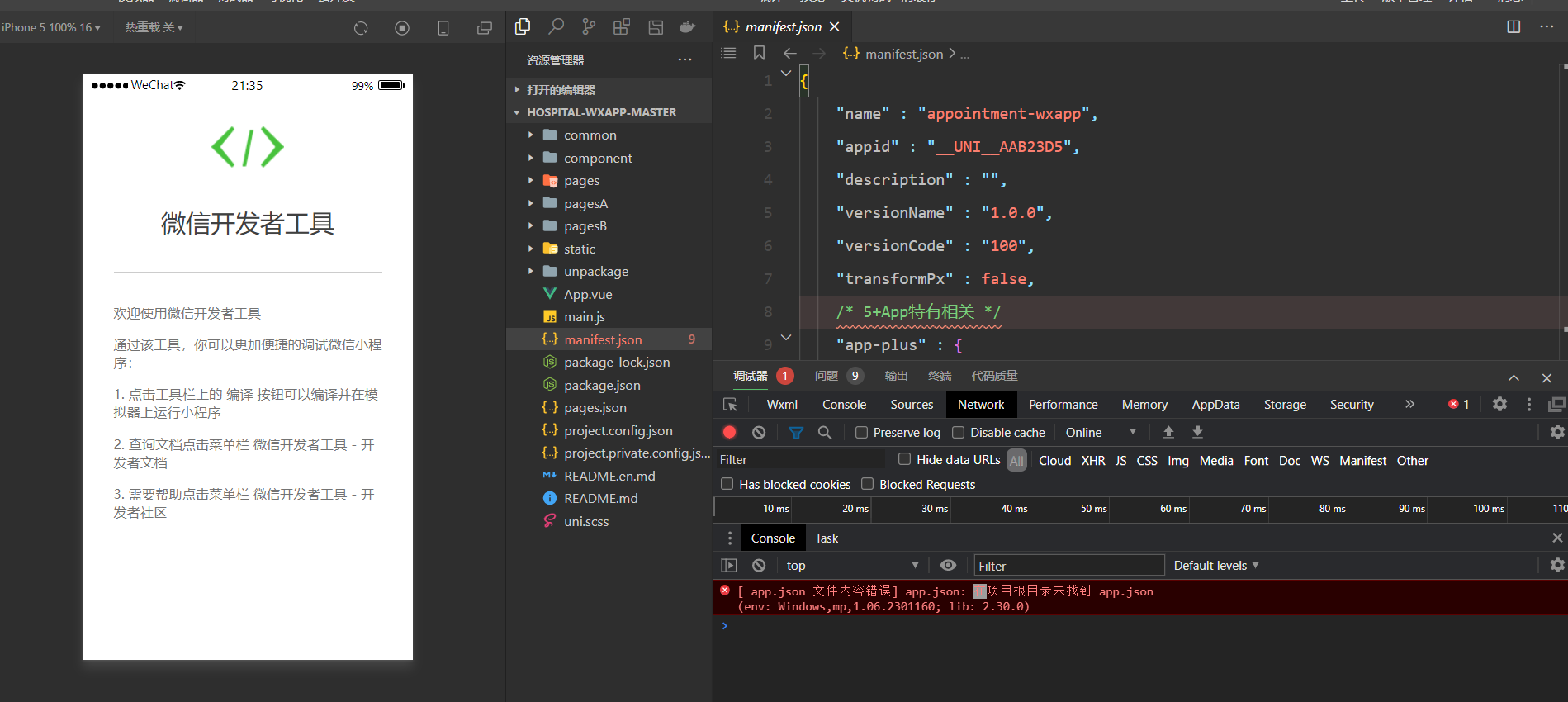Open package.json in the file tree
The image size is (1568, 702).
(x=609, y=385)
